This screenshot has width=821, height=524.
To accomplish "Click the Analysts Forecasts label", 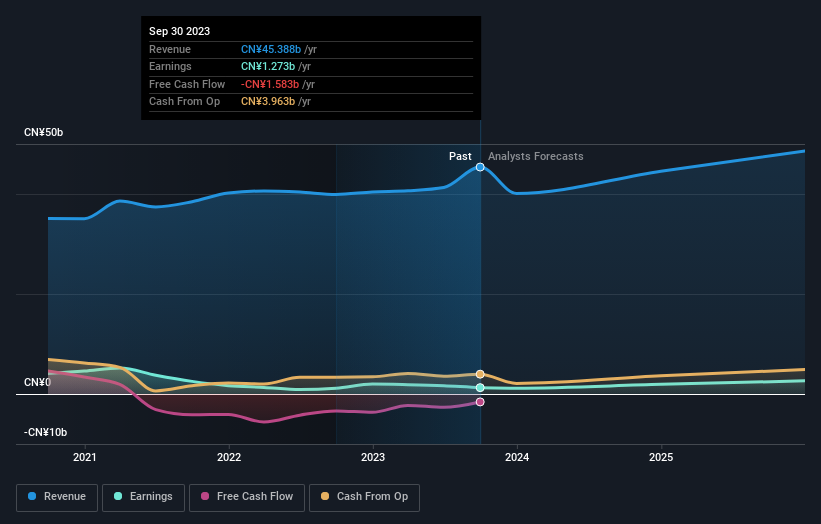I will pyautogui.click(x=536, y=156).
